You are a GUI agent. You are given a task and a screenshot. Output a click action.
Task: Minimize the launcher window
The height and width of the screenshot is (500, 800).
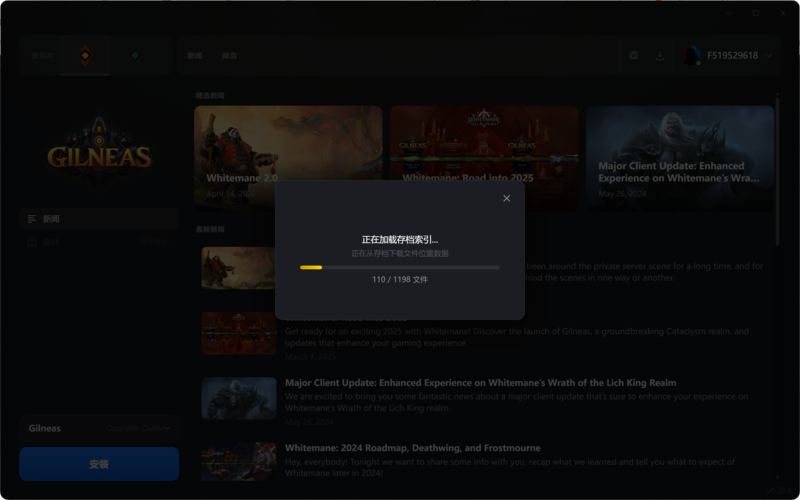click(x=729, y=13)
